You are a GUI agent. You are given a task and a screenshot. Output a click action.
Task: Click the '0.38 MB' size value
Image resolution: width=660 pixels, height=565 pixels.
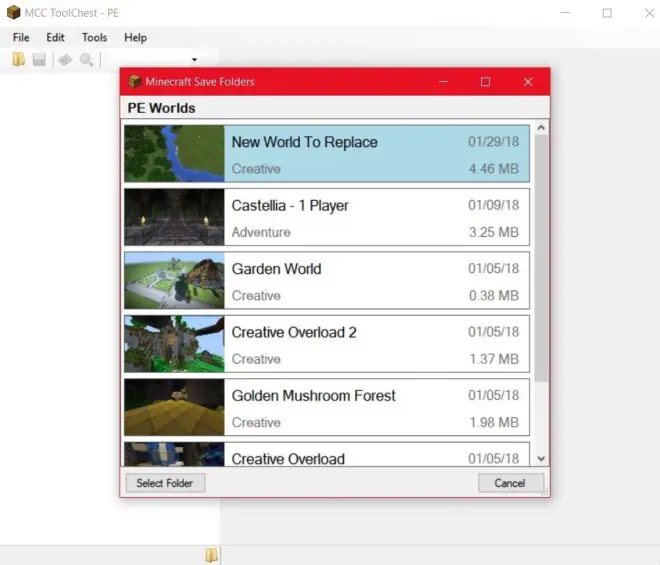494,296
